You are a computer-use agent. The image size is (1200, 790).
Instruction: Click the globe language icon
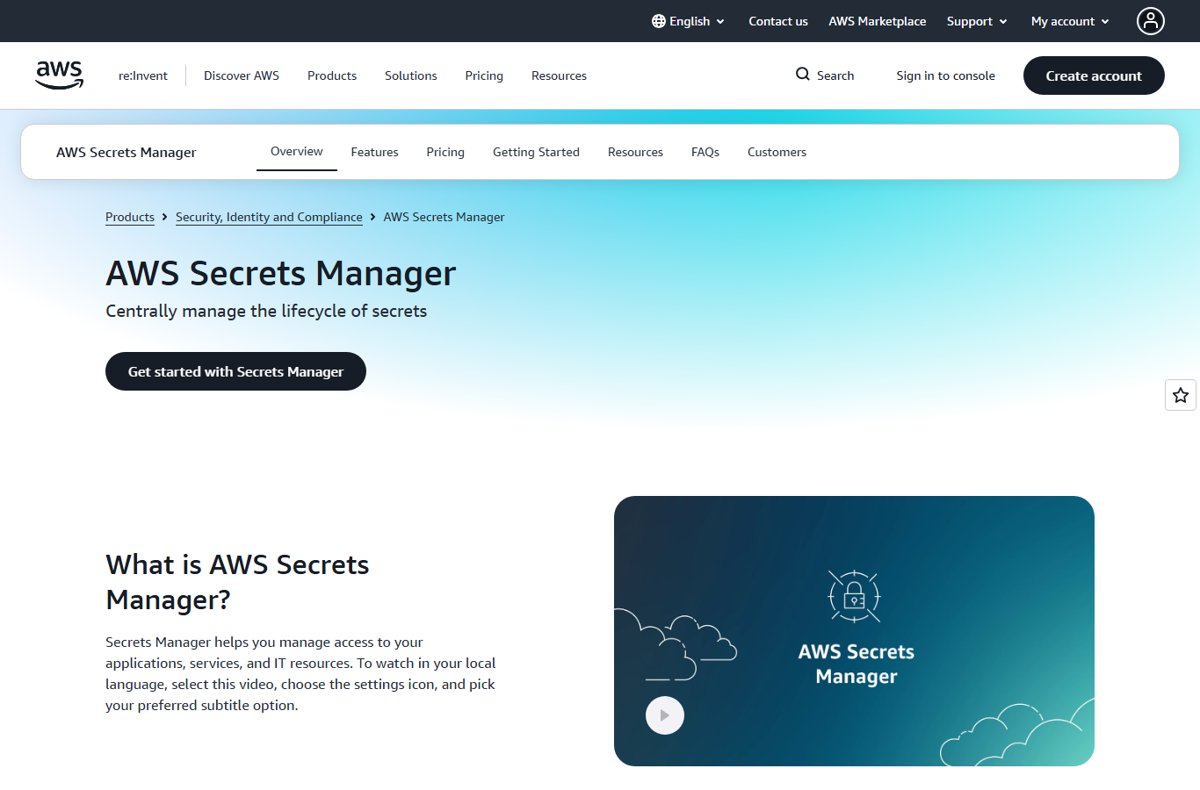click(658, 21)
